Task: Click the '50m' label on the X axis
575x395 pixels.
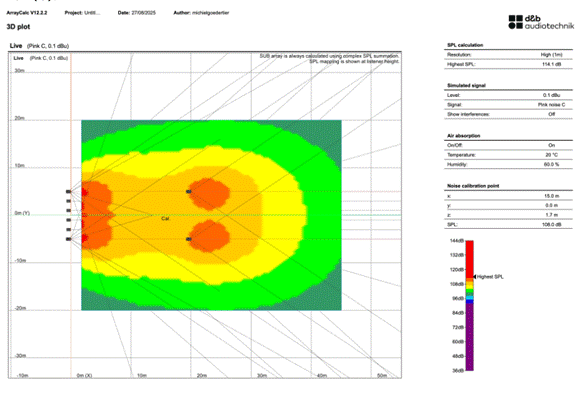Action: click(382, 376)
